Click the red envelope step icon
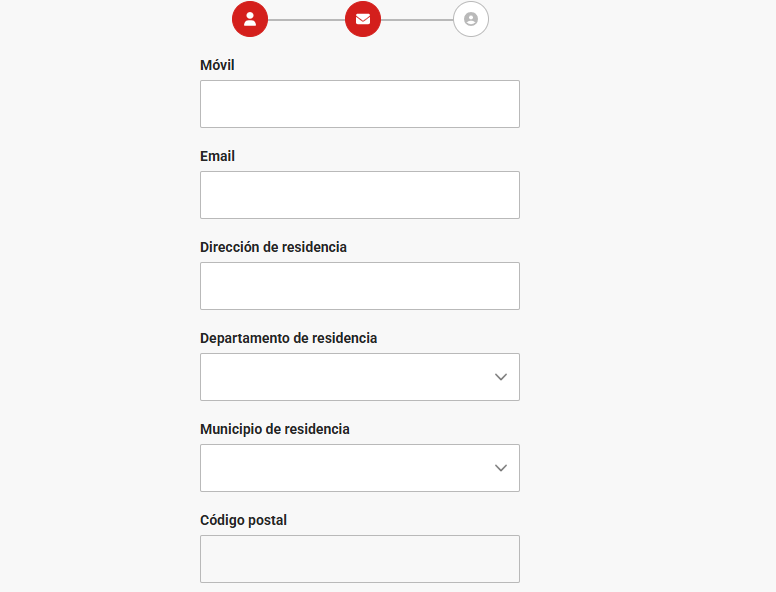The image size is (776, 592). [x=363, y=19]
